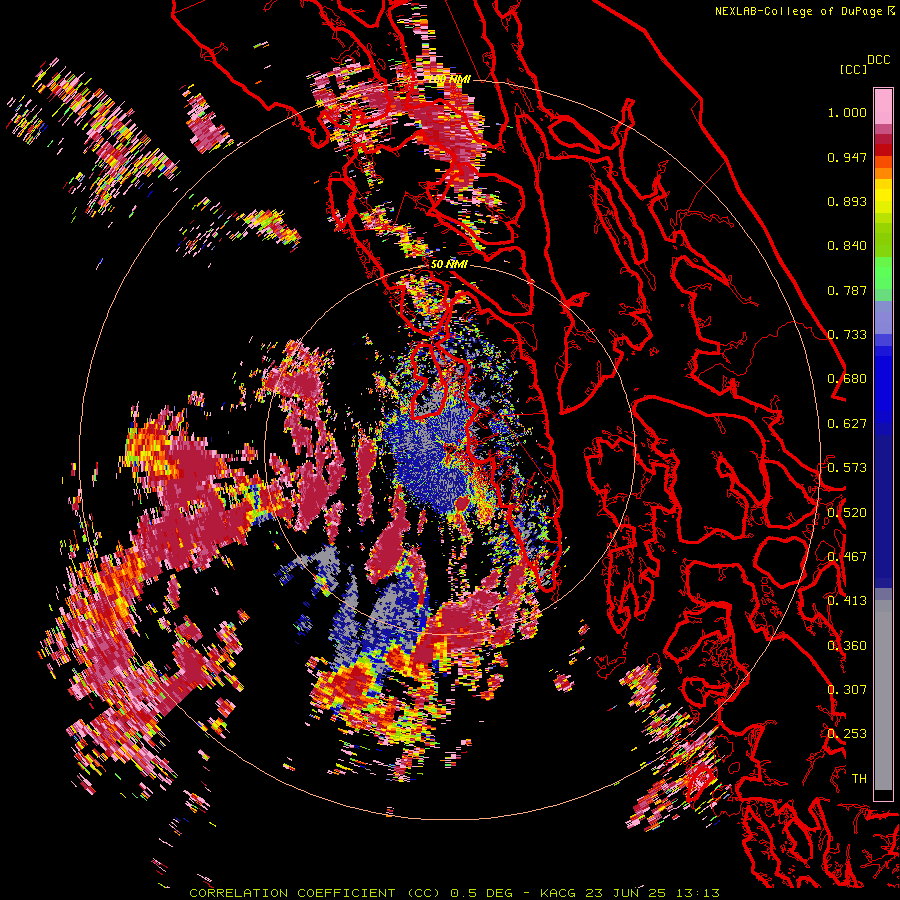
Task: Click the [CC] units label
Action: (854, 69)
